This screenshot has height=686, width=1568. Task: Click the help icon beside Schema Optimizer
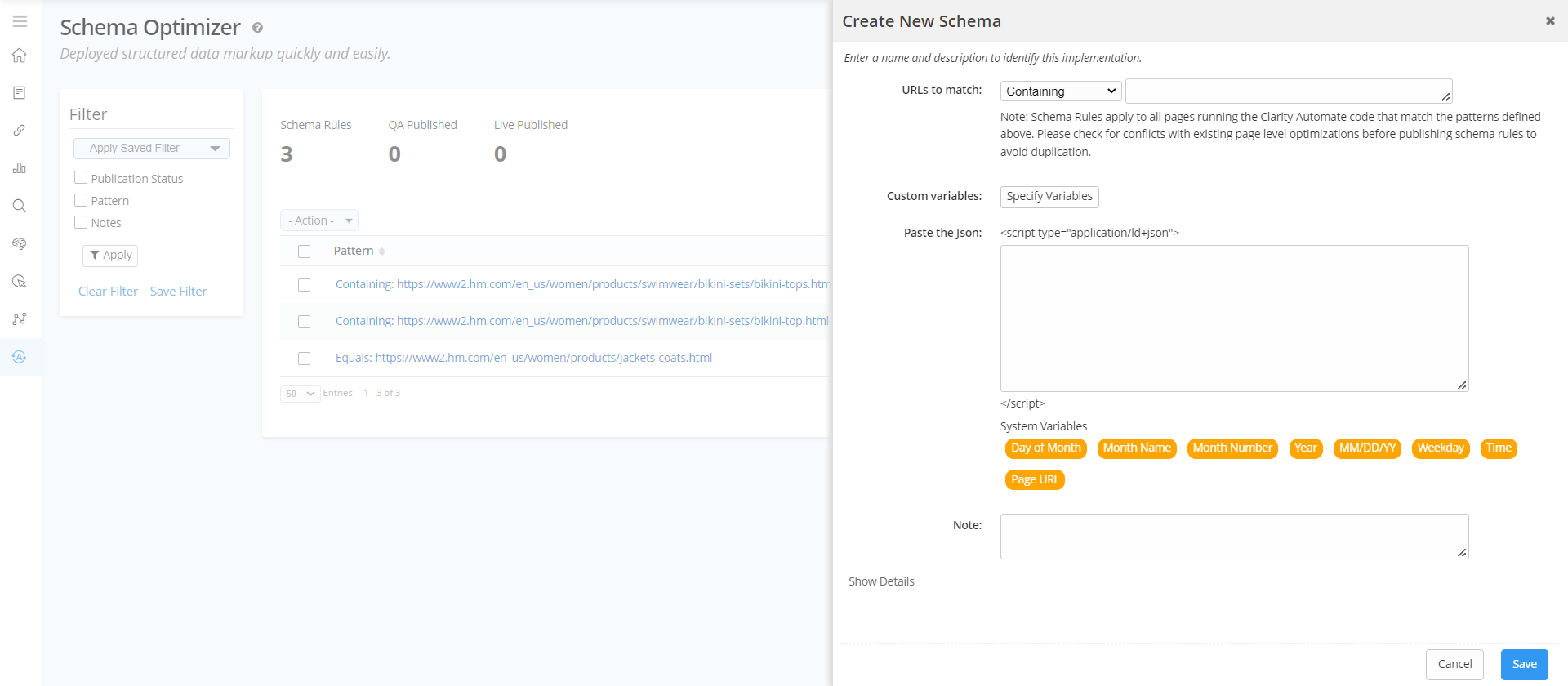[257, 28]
